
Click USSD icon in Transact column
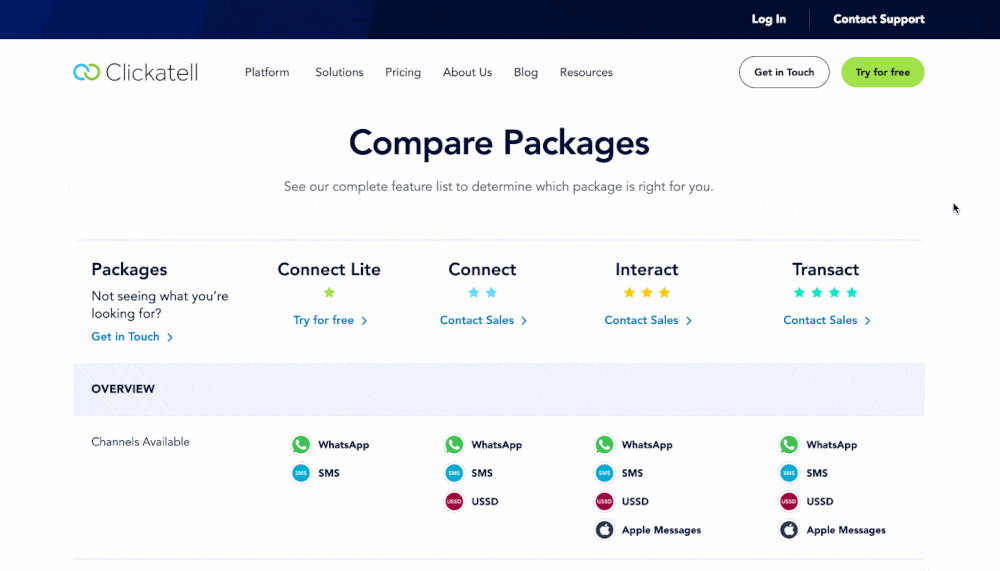789,501
